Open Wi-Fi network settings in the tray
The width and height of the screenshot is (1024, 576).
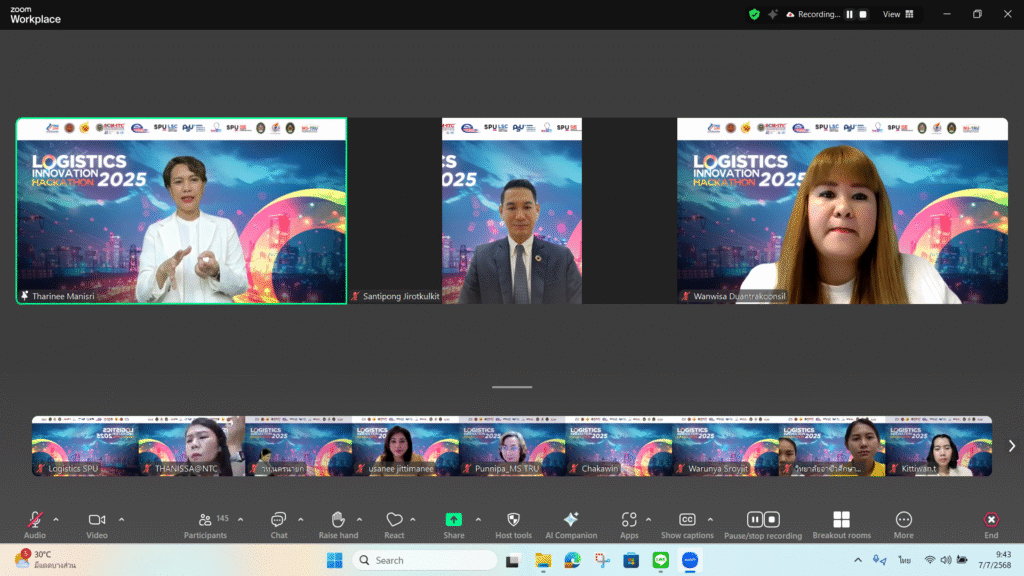pyautogui.click(x=930, y=560)
